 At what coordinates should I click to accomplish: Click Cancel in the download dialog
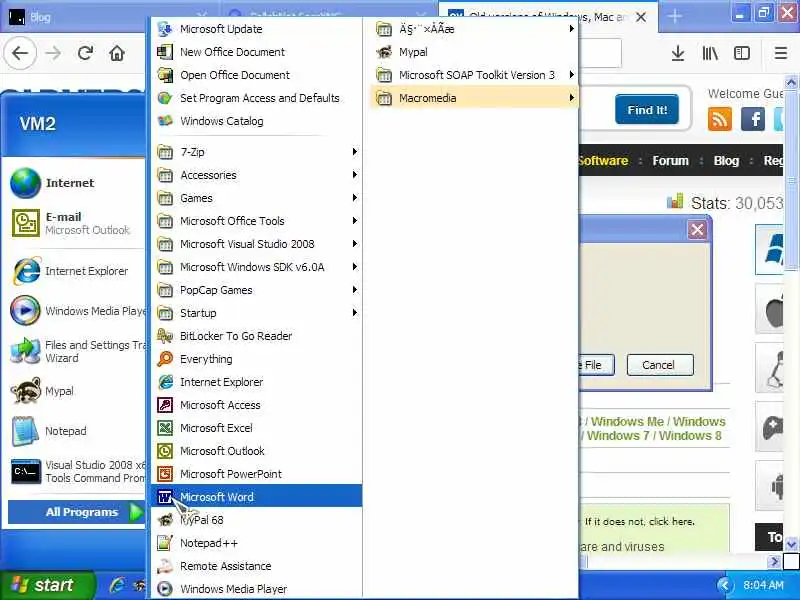pyautogui.click(x=660, y=365)
